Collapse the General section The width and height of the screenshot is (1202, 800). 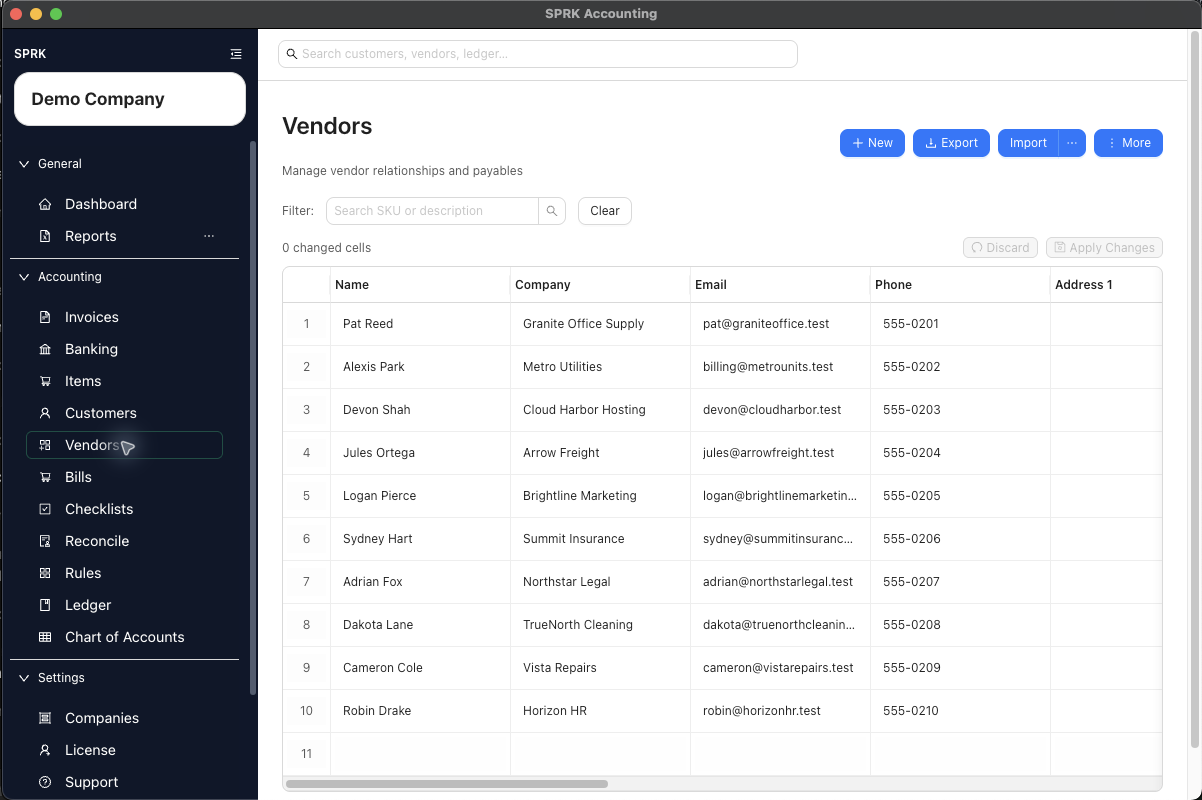pos(24,164)
